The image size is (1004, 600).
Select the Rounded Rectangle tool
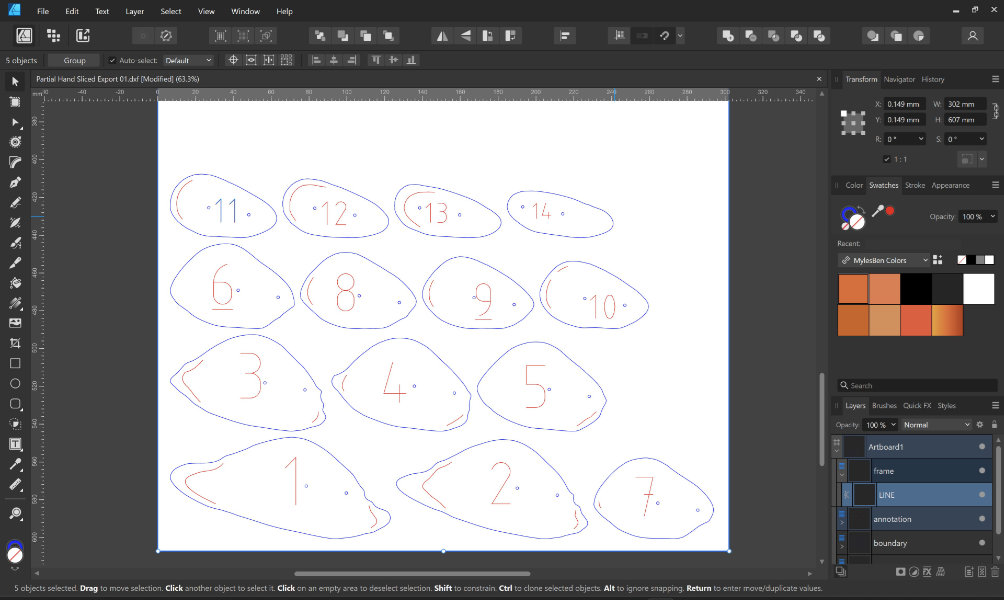coord(15,403)
